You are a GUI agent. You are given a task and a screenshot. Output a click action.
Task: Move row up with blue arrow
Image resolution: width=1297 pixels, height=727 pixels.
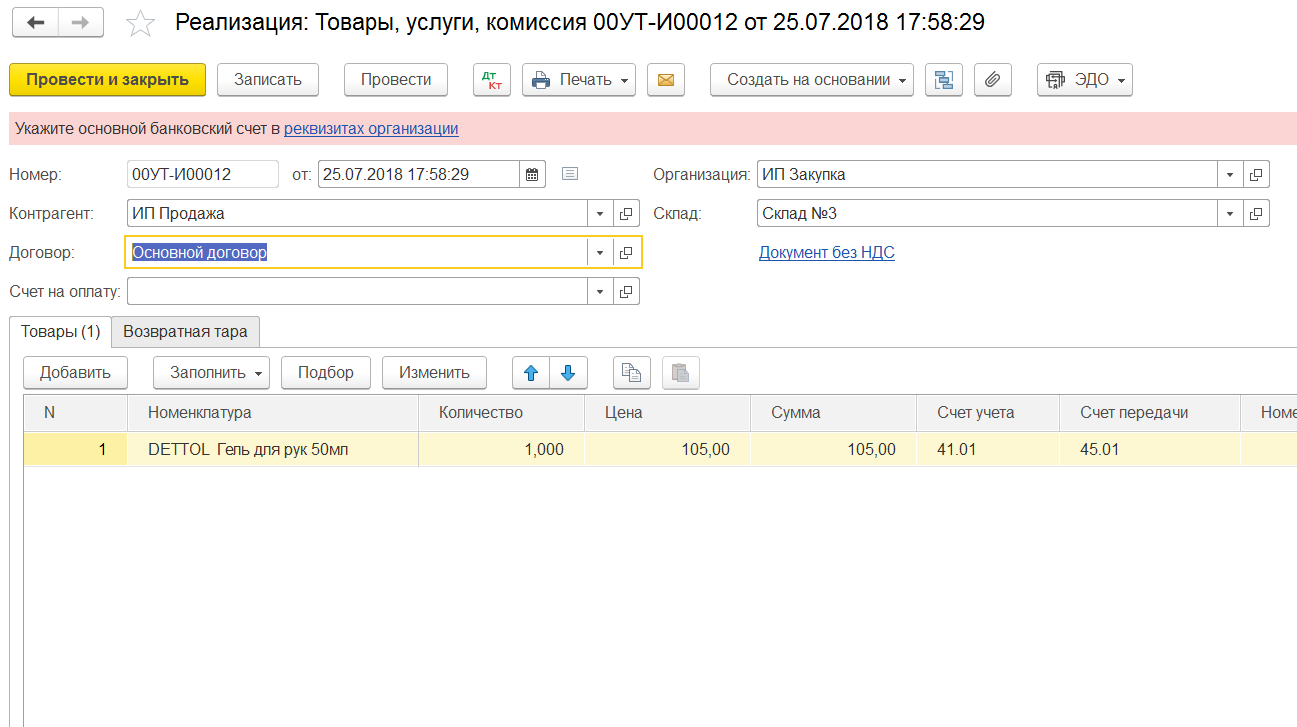click(x=531, y=373)
